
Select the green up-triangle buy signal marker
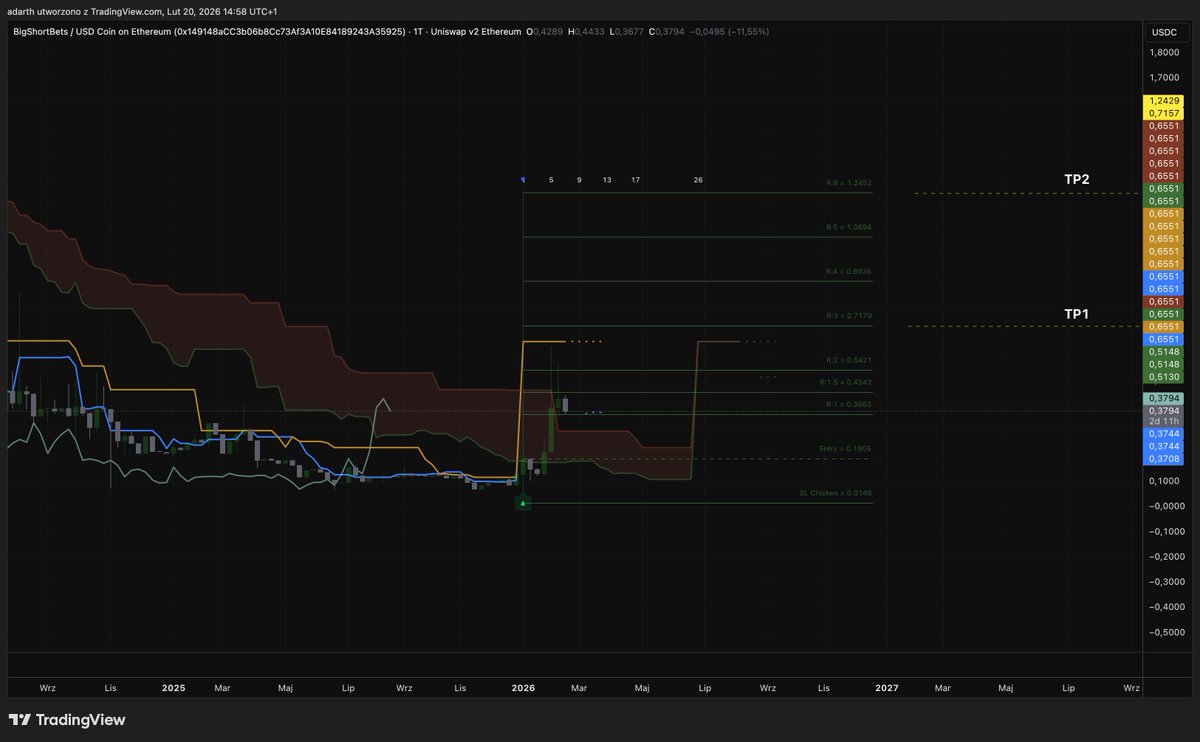pos(522,503)
